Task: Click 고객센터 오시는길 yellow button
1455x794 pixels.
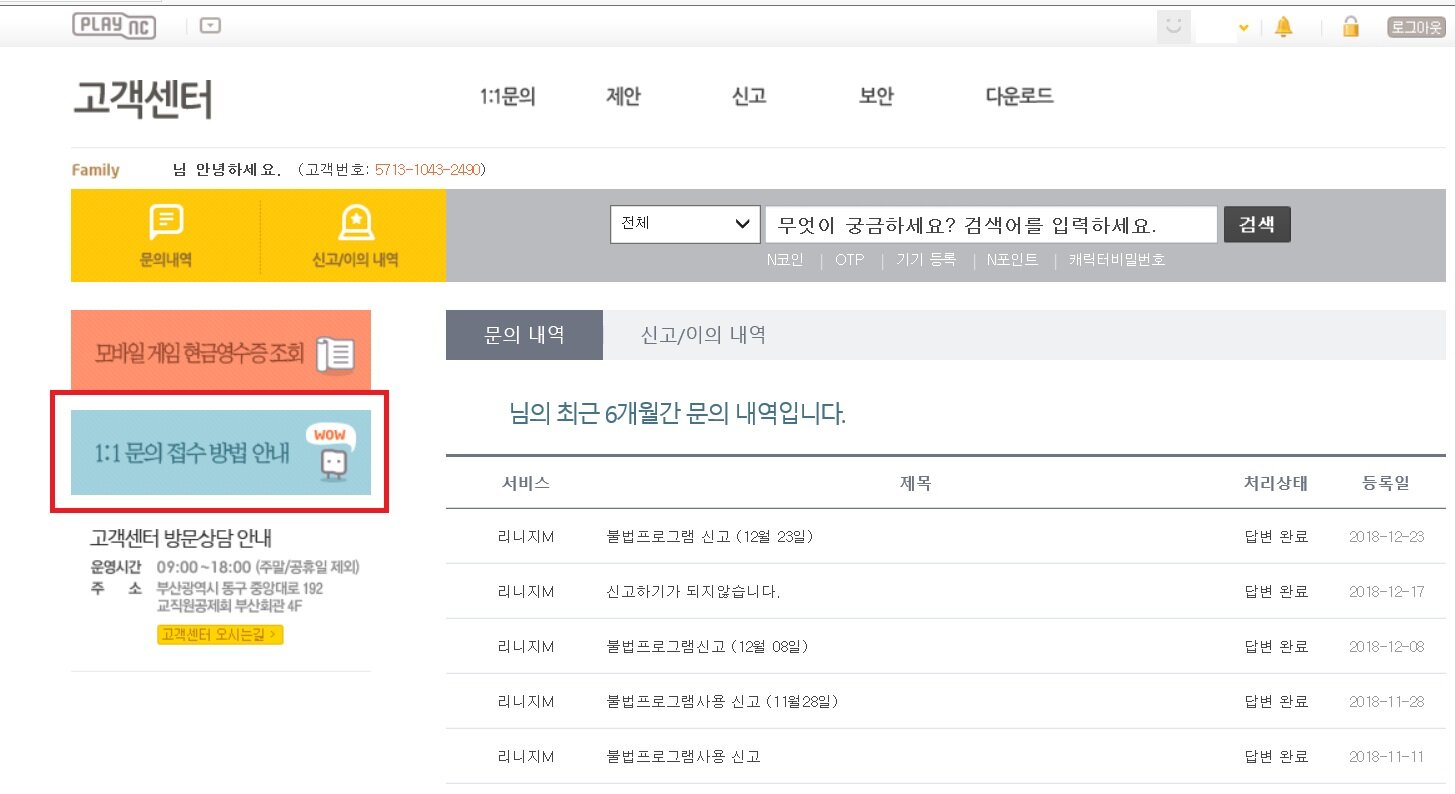Action: point(220,634)
